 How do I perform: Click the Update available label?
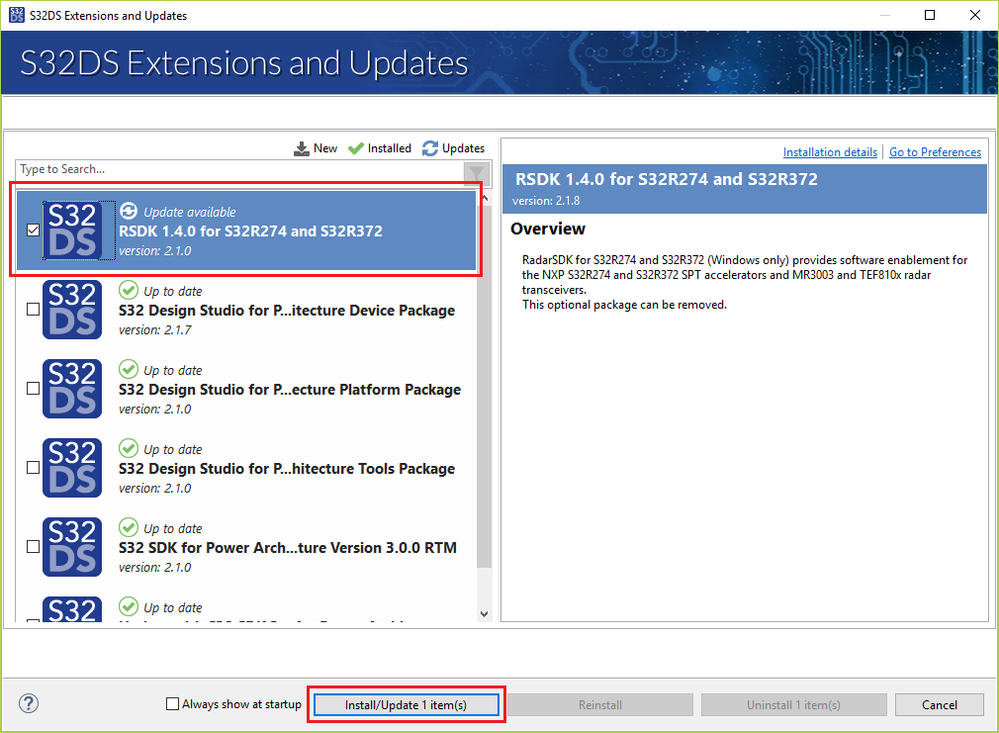click(x=189, y=212)
